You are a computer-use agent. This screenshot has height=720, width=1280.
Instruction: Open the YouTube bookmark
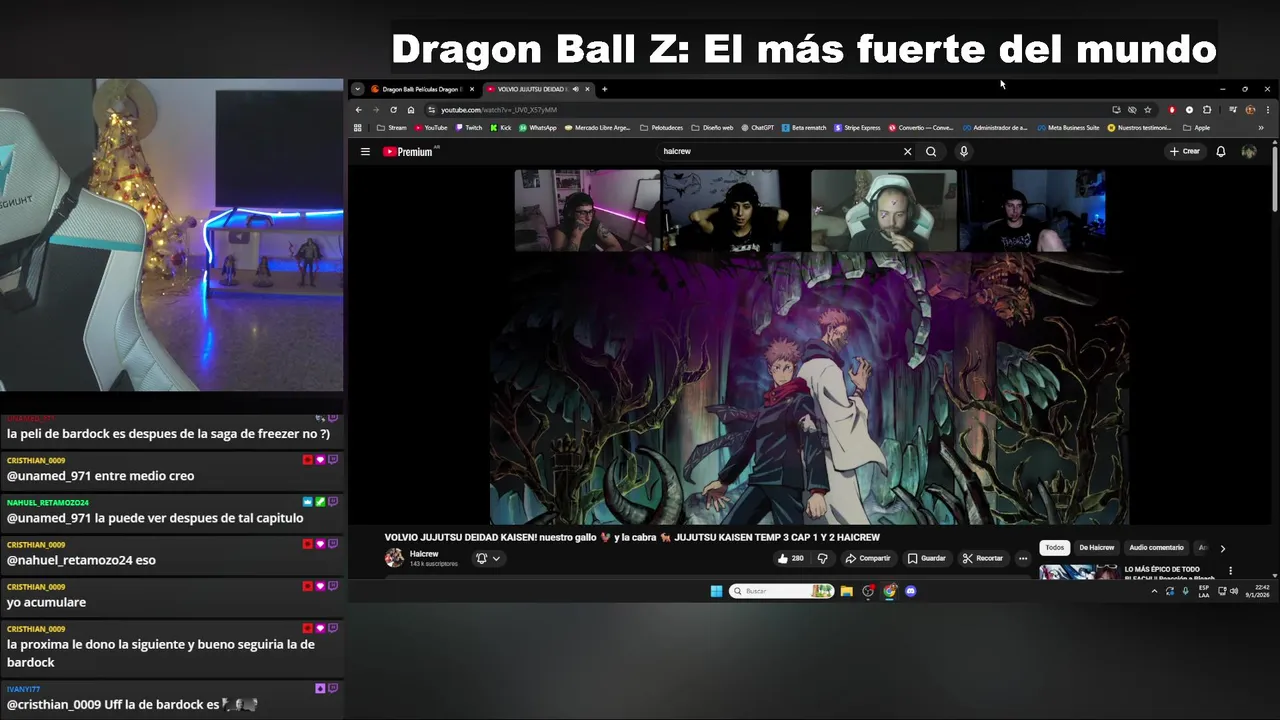pos(431,128)
